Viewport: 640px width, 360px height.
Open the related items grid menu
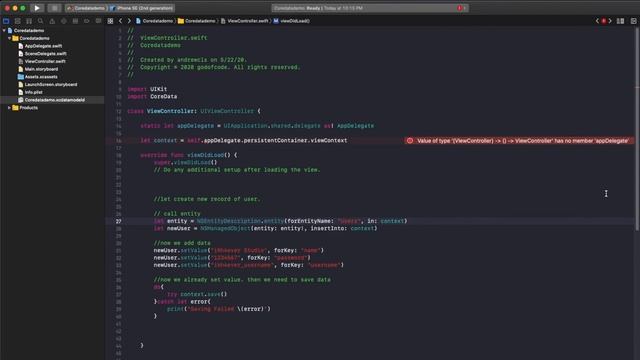[110, 21]
